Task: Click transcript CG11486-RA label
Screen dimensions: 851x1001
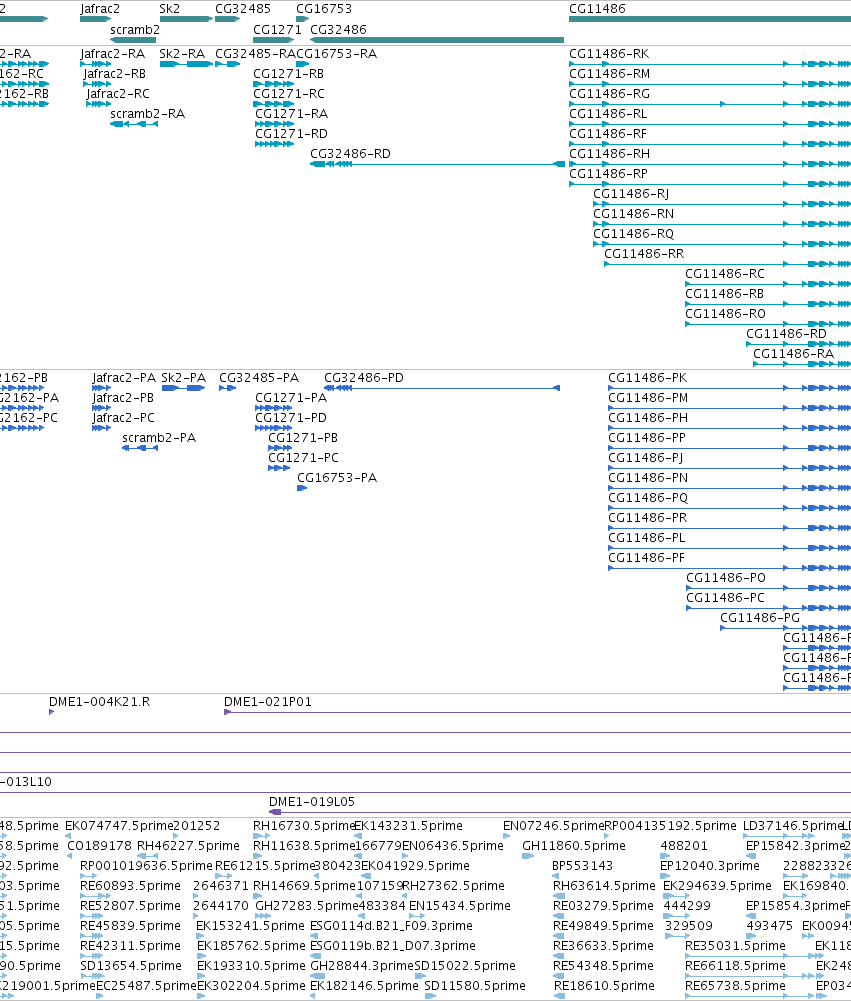Action: (x=794, y=354)
